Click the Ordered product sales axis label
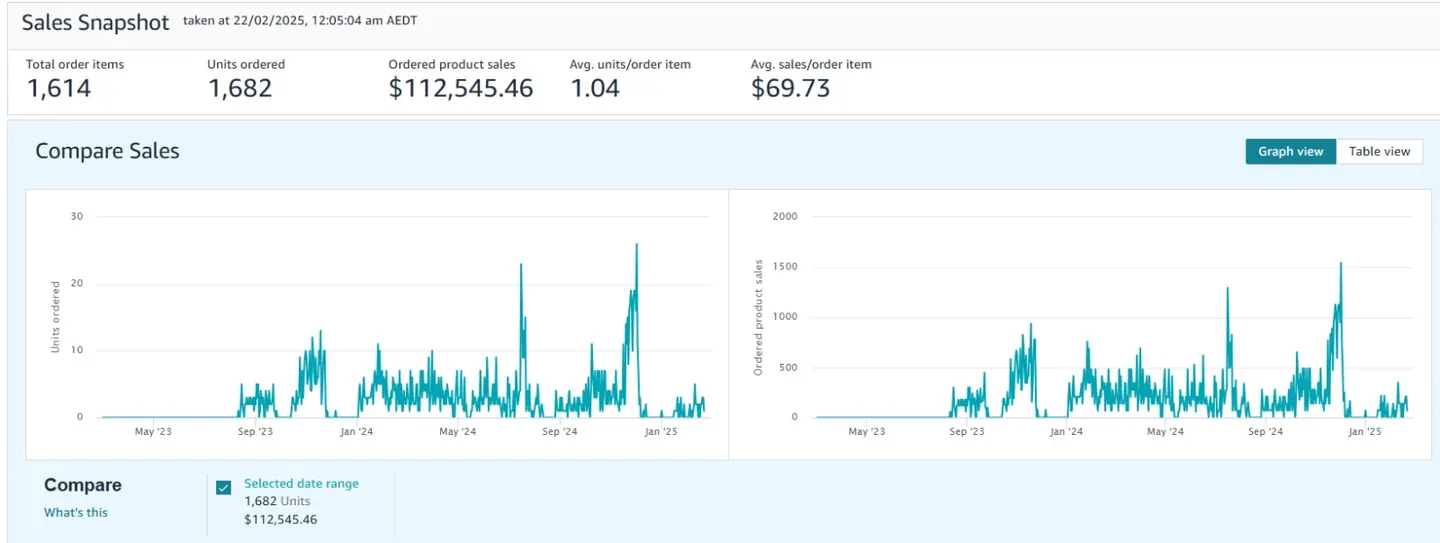The image size is (1440, 543). (x=758, y=317)
